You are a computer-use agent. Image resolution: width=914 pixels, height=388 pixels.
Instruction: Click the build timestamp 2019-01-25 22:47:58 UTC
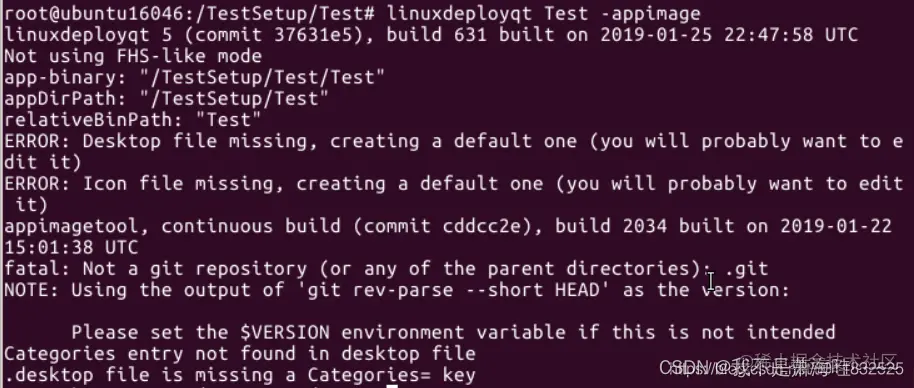pyautogui.click(x=729, y=34)
